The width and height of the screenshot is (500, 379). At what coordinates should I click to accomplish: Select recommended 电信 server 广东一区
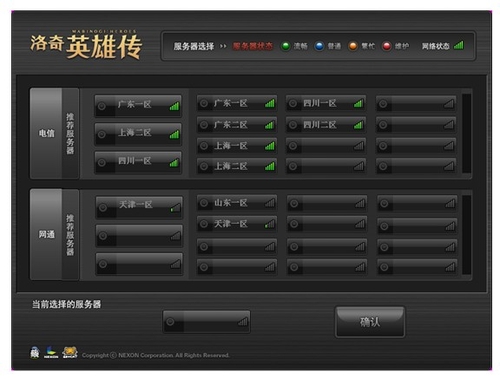pos(138,106)
